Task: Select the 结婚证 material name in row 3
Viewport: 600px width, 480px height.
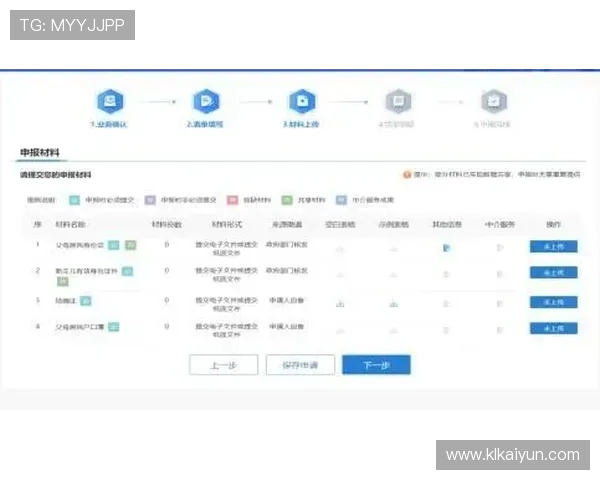Action: (66, 301)
